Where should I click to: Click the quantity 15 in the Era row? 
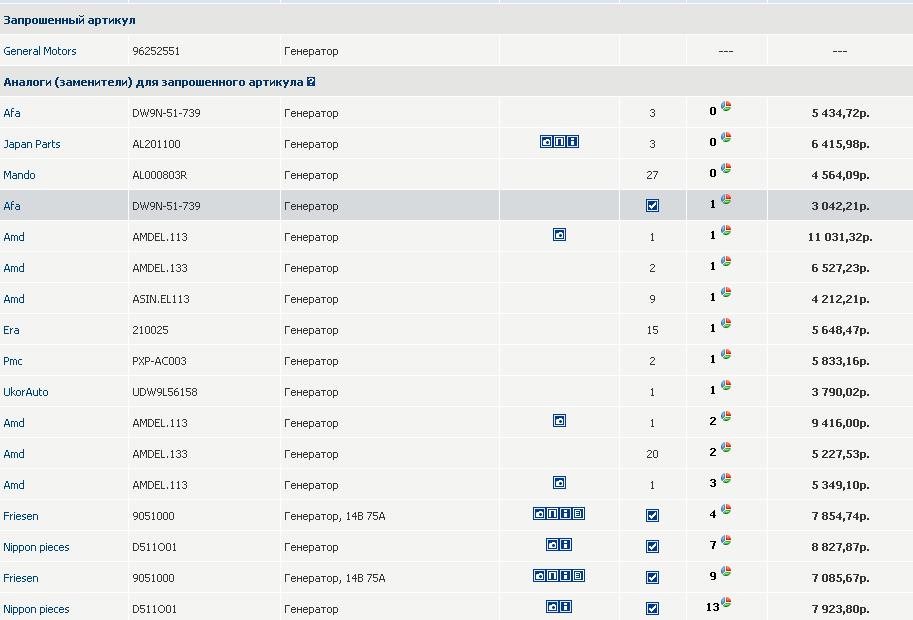coord(652,330)
